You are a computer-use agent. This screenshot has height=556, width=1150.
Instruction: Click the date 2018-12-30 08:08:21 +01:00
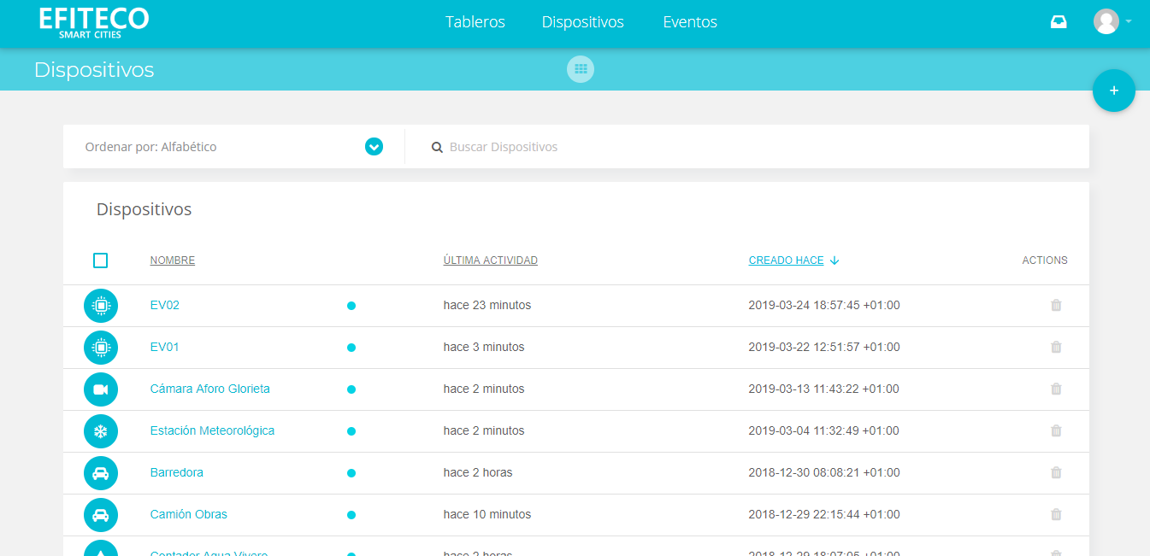(x=824, y=473)
